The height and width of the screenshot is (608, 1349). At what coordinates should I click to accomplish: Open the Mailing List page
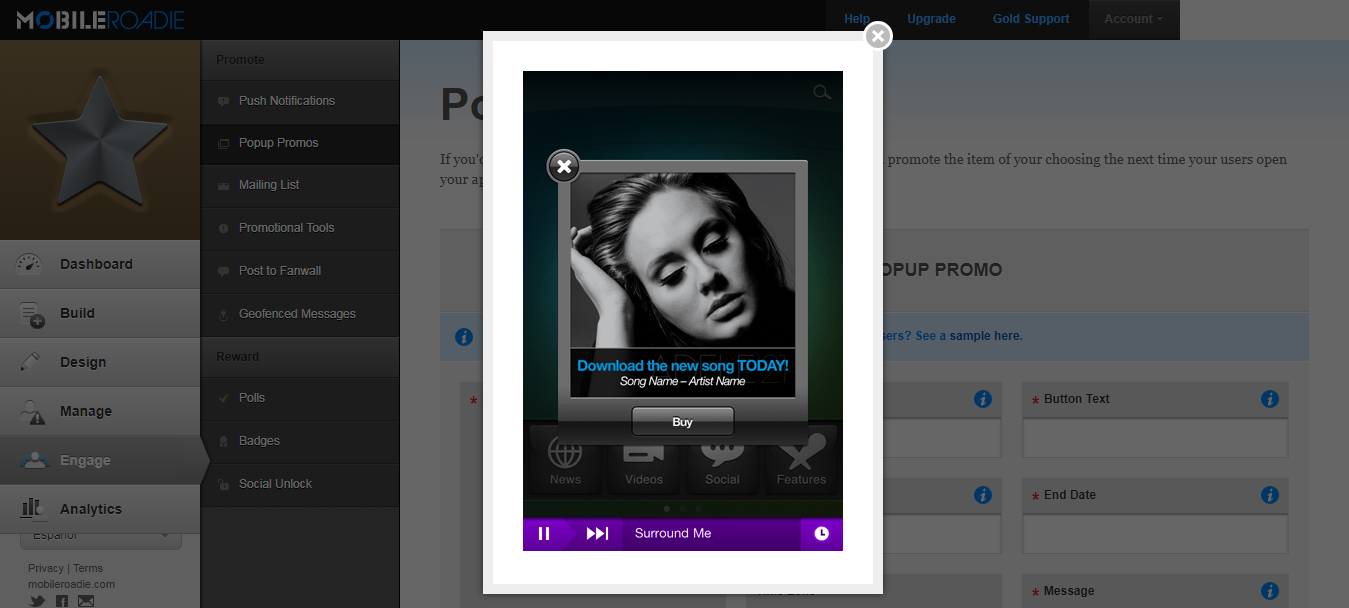[300, 185]
